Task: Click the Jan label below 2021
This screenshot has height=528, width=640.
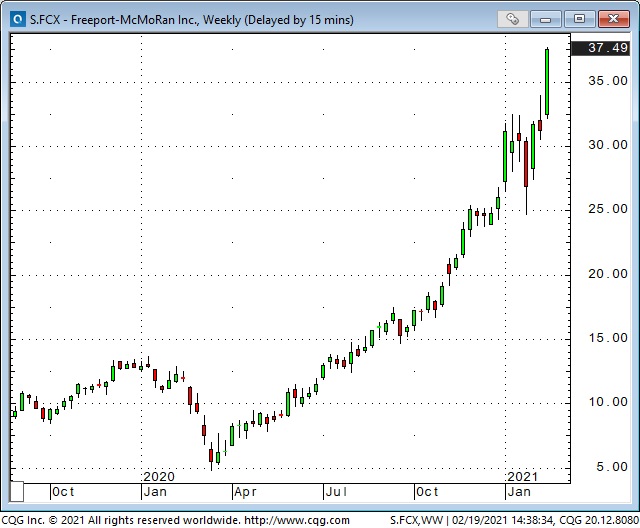Action: pyautogui.click(x=519, y=492)
